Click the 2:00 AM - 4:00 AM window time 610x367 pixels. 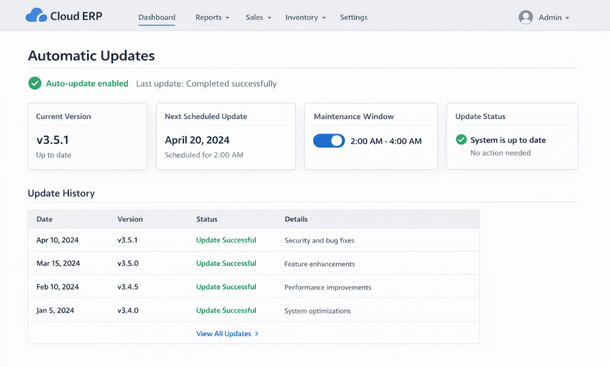(386, 141)
